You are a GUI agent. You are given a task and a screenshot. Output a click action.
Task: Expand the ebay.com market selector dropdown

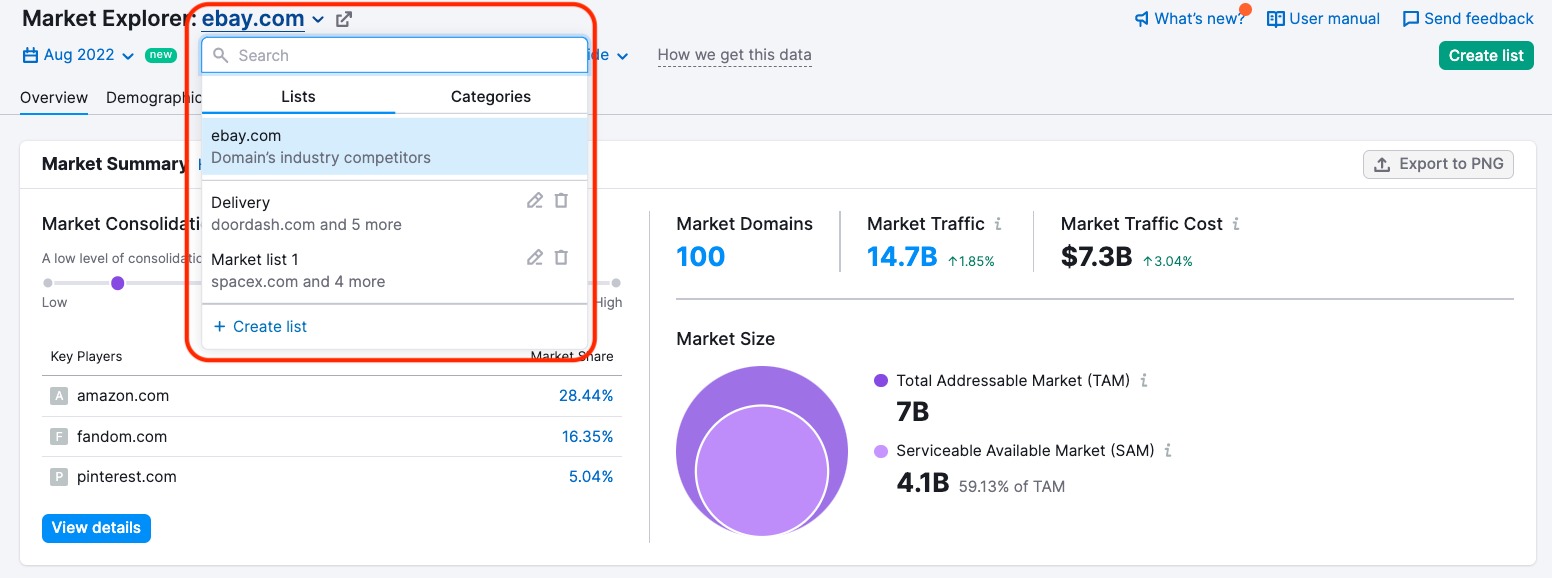(263, 19)
